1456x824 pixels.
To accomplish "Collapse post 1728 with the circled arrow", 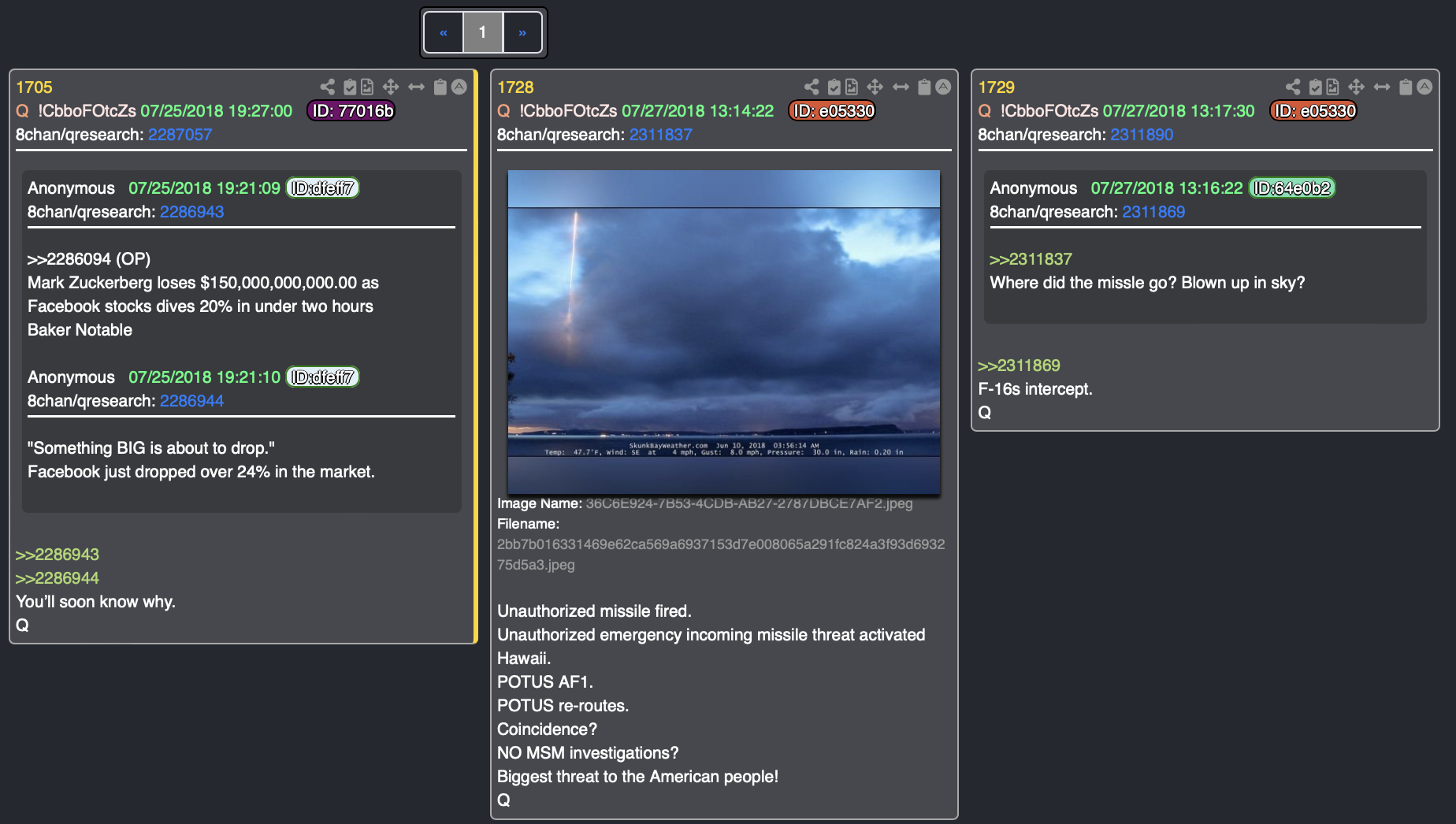I will click(943, 87).
